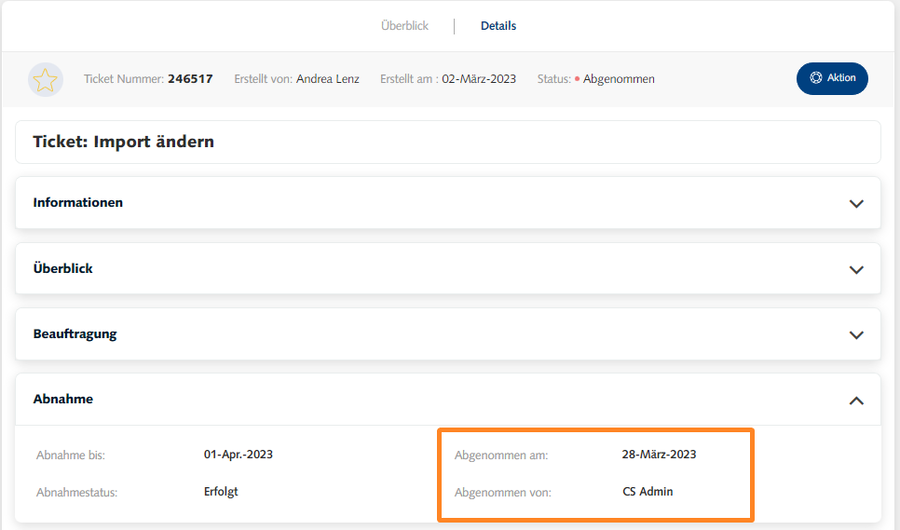Image resolution: width=900 pixels, height=530 pixels.
Task: Click the CS Admin value
Action: tap(647, 491)
